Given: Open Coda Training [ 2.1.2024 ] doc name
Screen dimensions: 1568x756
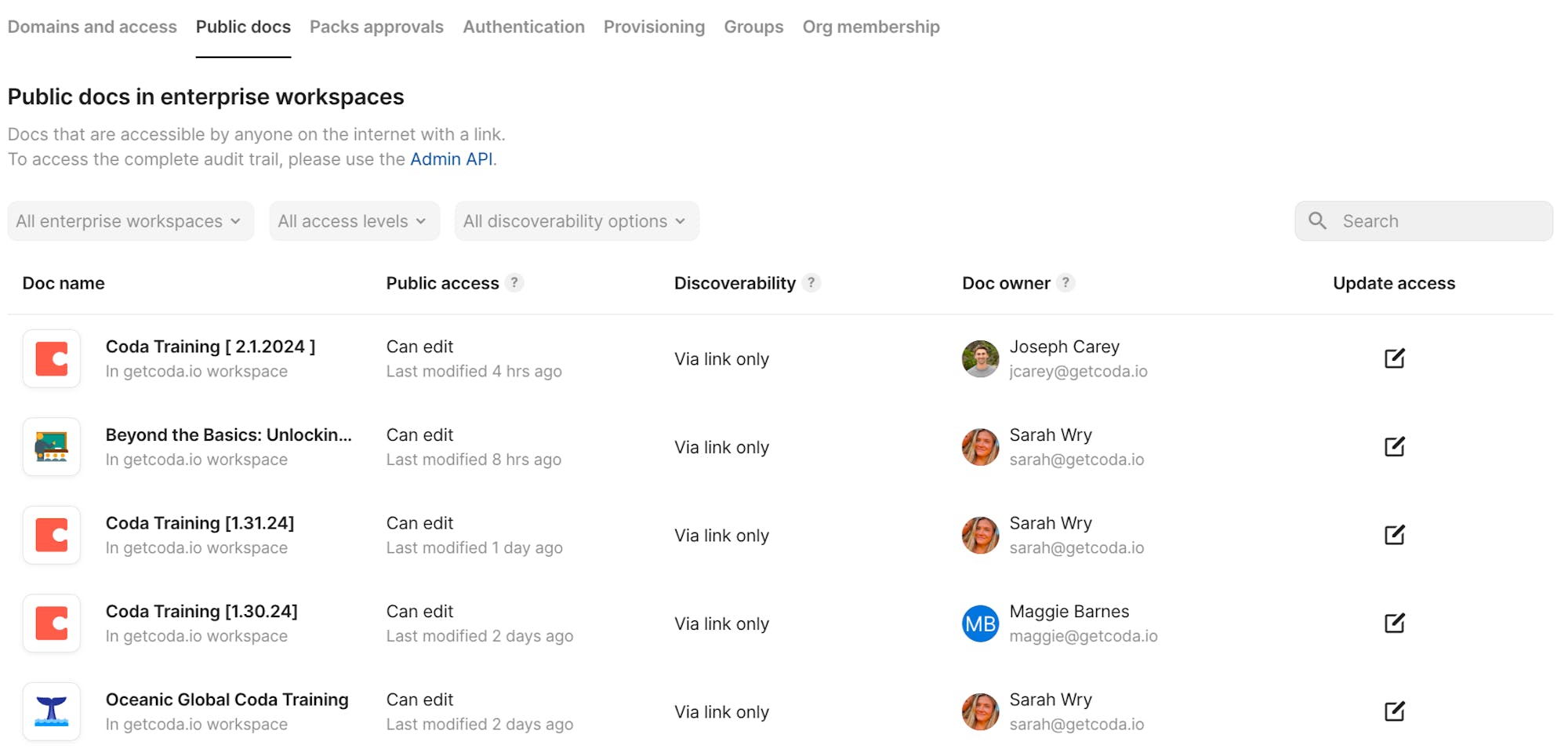Looking at the screenshot, I should tap(210, 347).
